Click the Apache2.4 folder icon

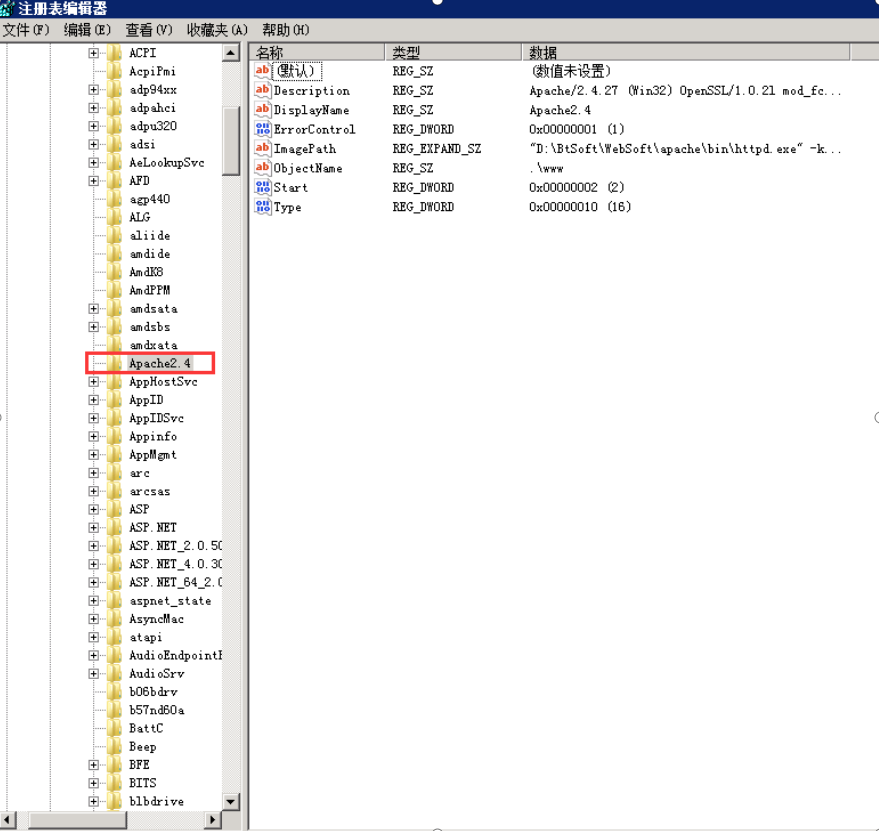pos(115,363)
